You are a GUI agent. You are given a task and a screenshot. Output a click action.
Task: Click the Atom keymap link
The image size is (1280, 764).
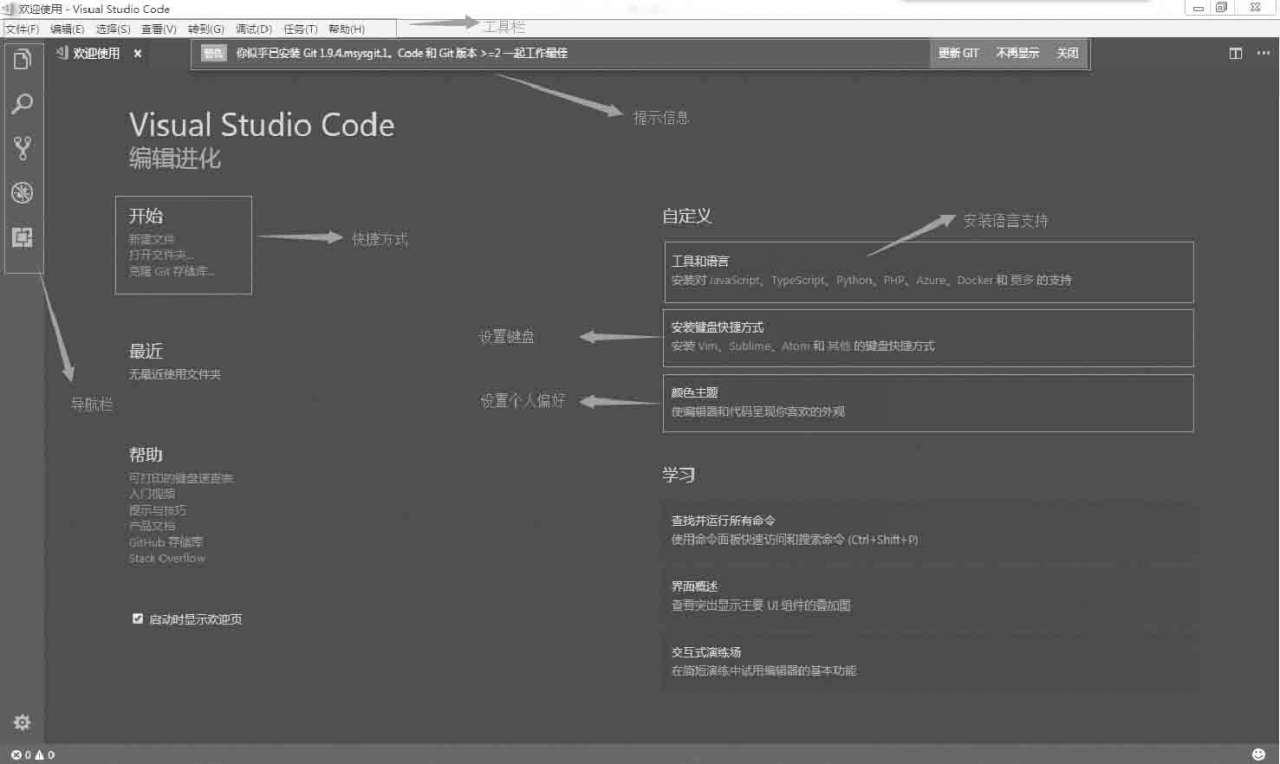click(x=796, y=346)
